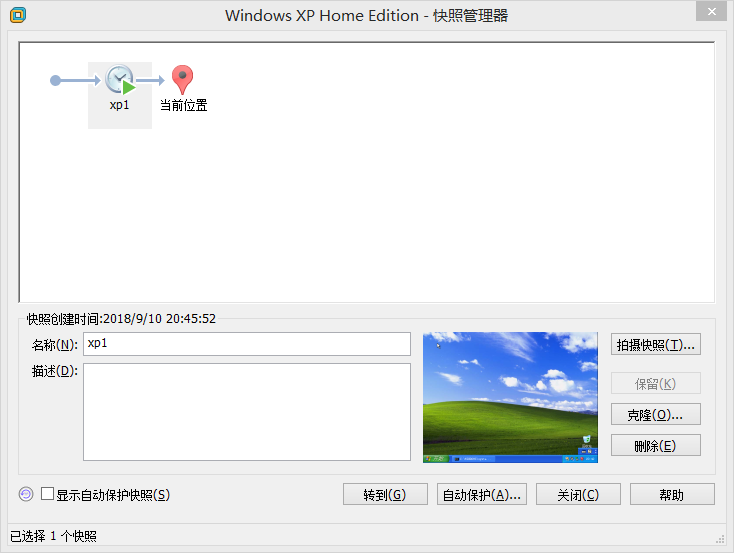Close the manager with 关闭(C) button
This screenshot has width=734, height=553.
(x=578, y=494)
